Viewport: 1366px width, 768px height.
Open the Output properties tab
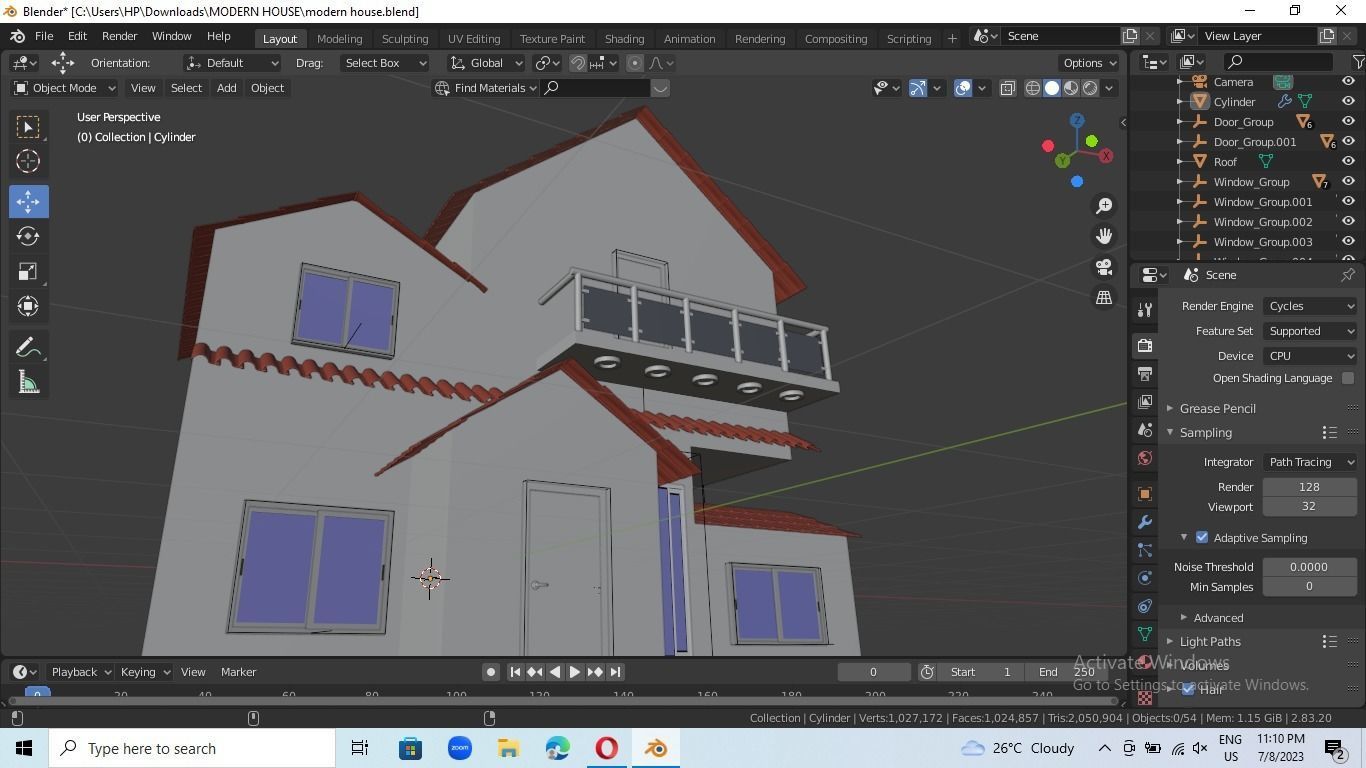pos(1145,373)
